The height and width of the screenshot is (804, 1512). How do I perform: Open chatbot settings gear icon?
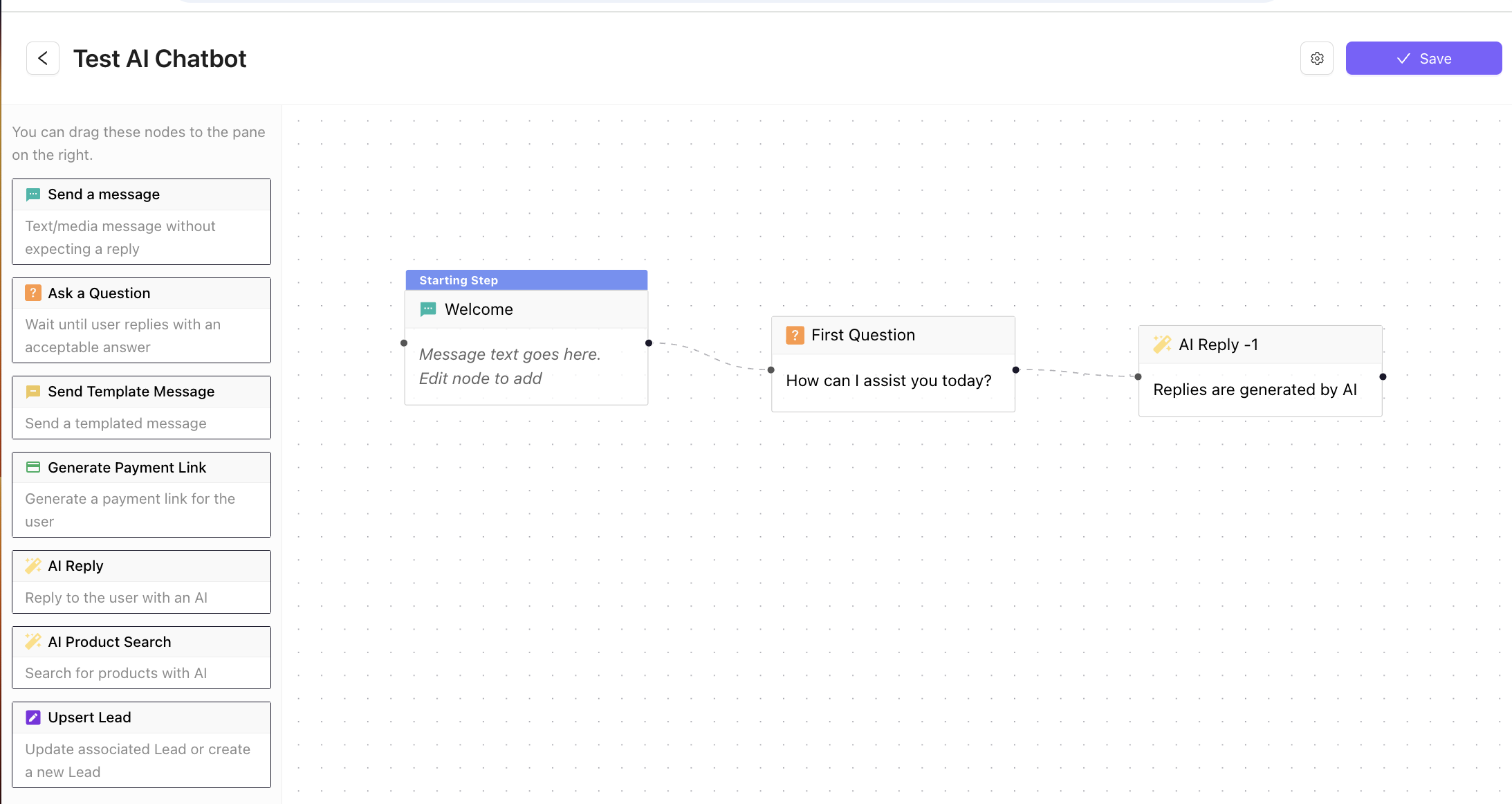pos(1317,58)
